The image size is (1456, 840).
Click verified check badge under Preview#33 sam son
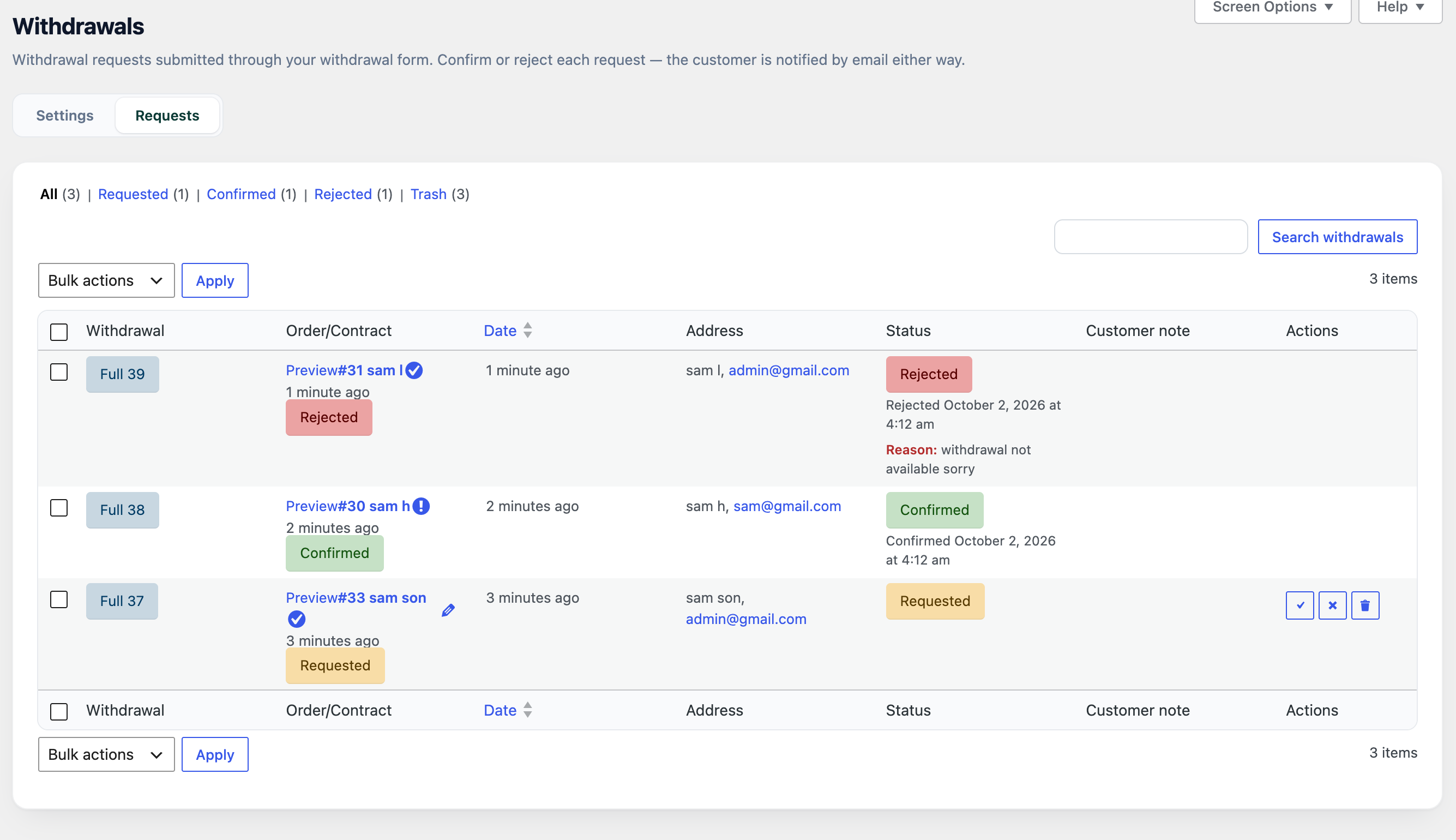297,619
